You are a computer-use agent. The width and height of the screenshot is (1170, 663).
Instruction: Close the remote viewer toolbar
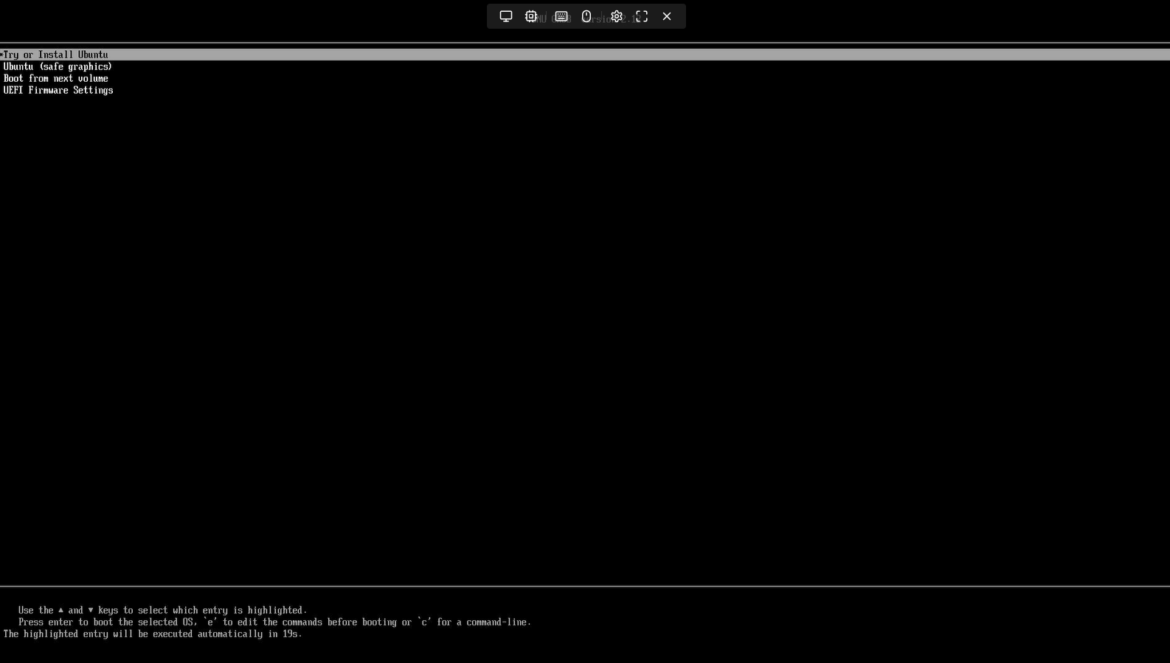coord(667,16)
